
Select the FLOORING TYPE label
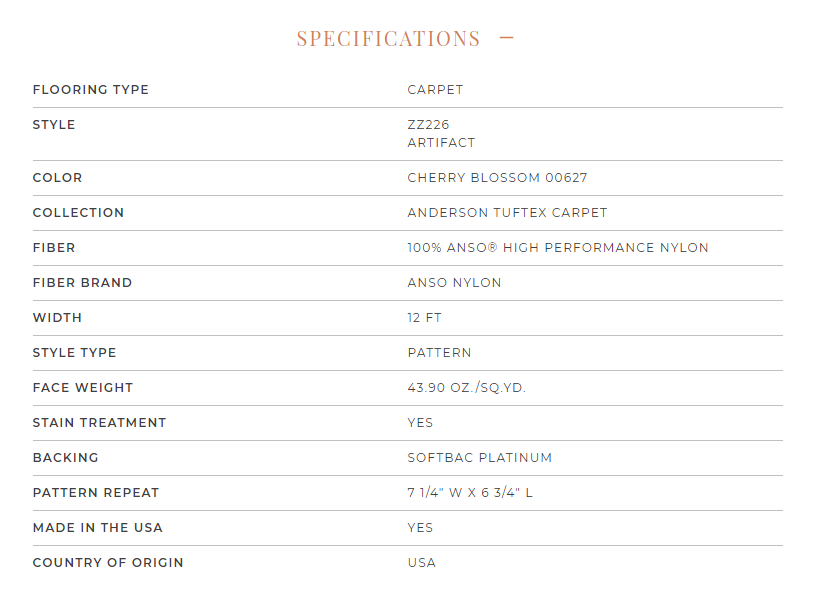[91, 90]
